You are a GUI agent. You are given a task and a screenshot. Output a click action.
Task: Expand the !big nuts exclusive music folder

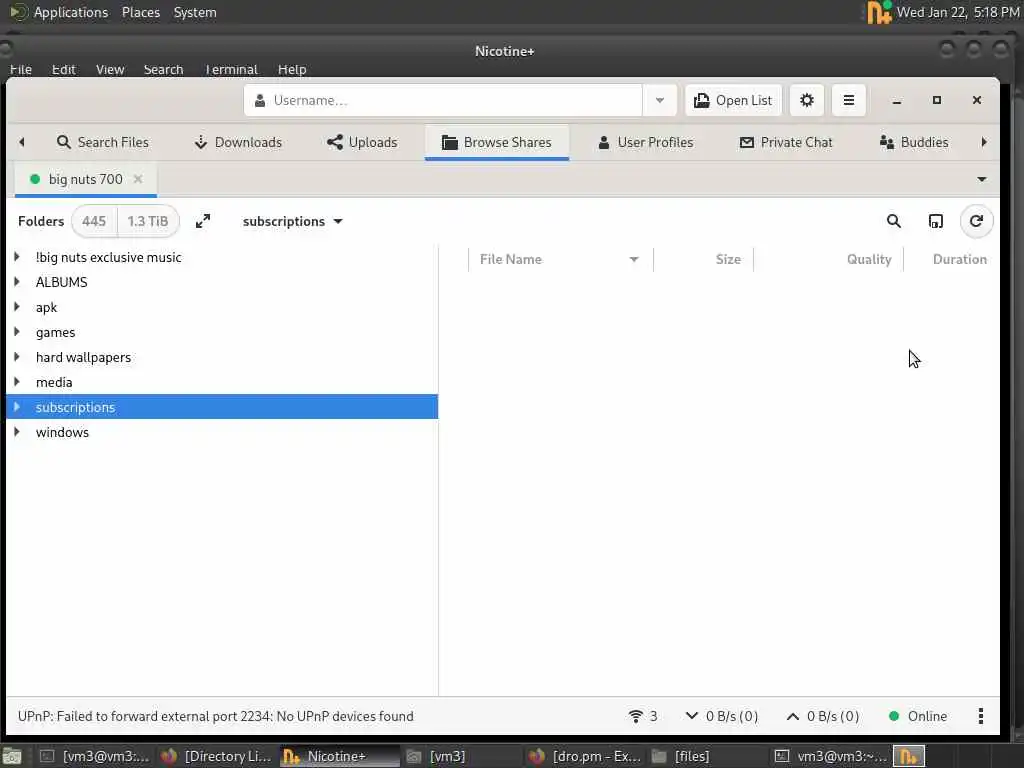(x=17, y=257)
